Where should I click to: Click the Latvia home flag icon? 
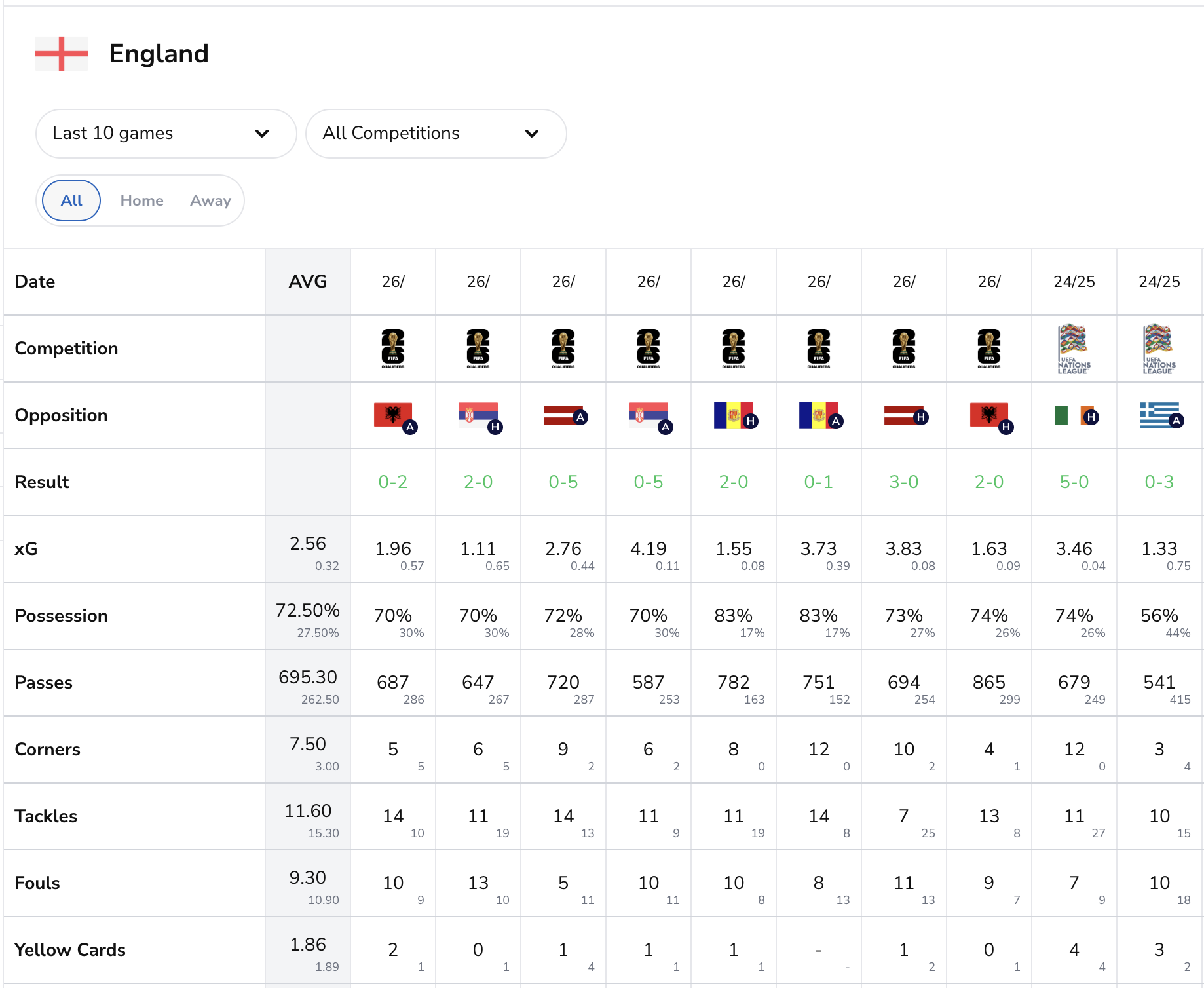pos(903,415)
